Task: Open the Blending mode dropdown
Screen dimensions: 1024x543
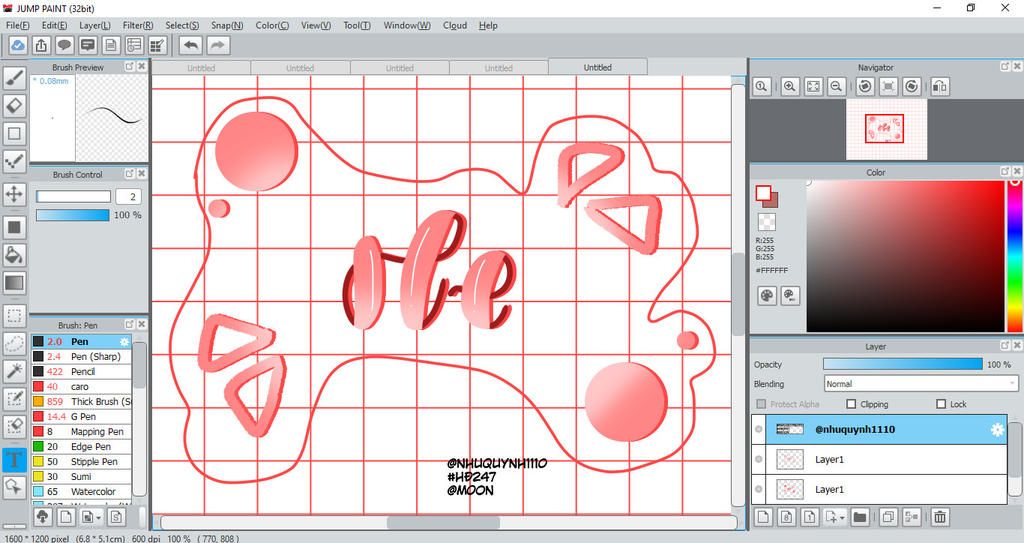Action: (x=921, y=384)
